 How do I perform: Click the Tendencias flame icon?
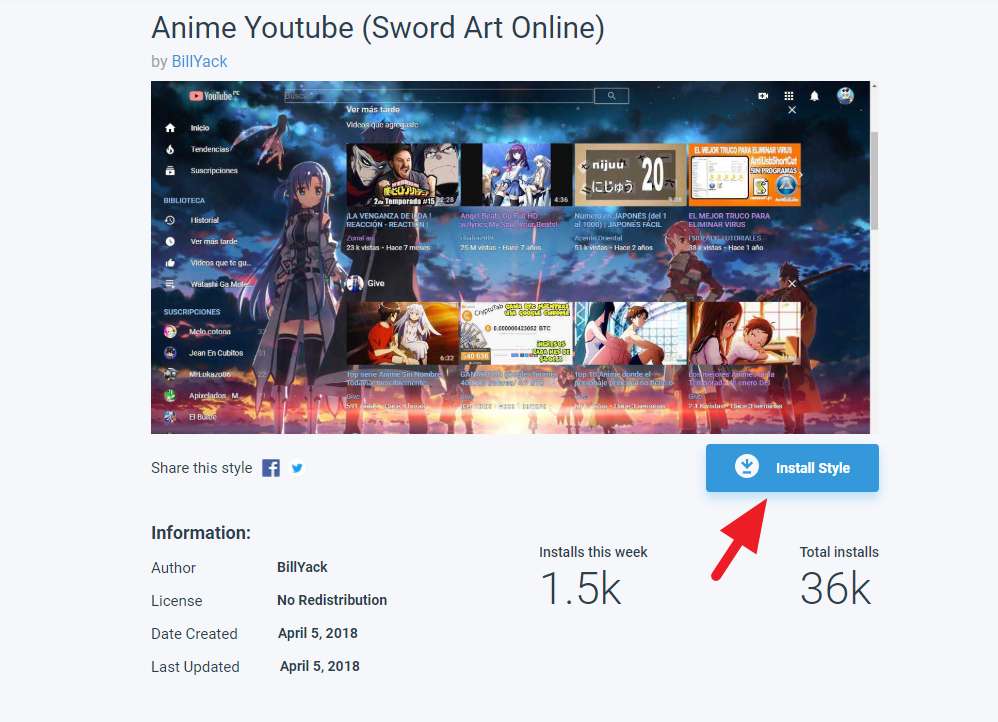click(170, 149)
